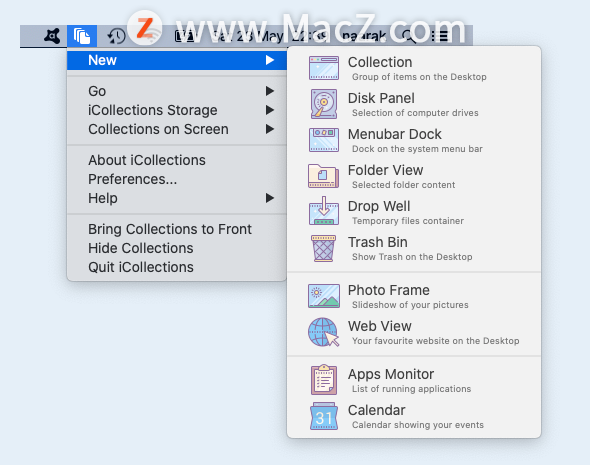Expand Collections on Screen submenu arrow
This screenshot has width=590, height=465.
[269, 129]
